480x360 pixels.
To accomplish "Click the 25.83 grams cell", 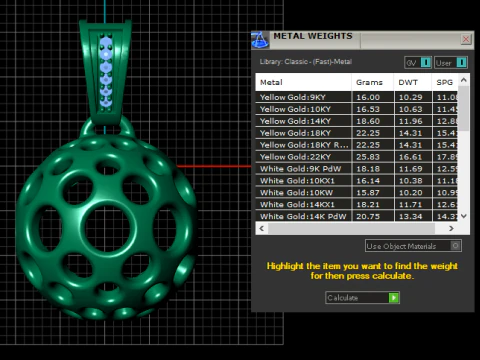I will [x=373, y=157].
